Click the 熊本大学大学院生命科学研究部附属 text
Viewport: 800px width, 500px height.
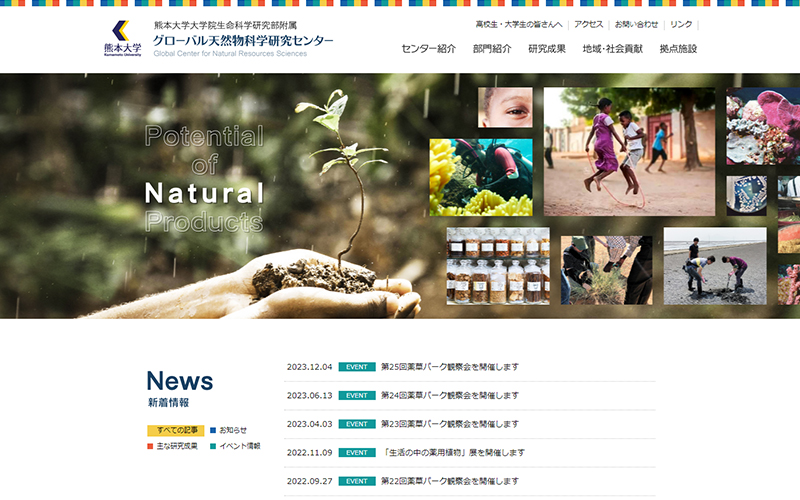tap(226, 25)
